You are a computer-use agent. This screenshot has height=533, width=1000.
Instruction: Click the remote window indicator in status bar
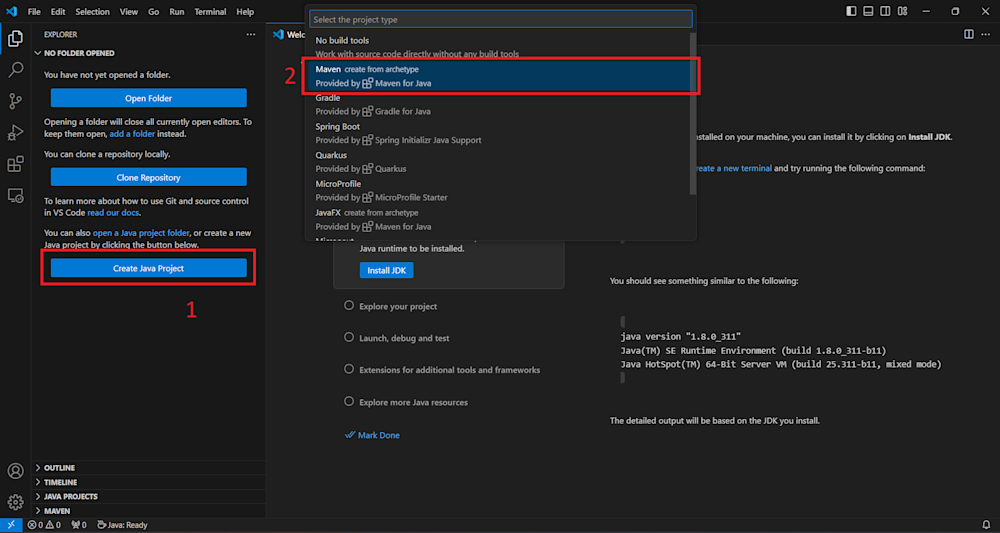pyautogui.click(x=11, y=525)
